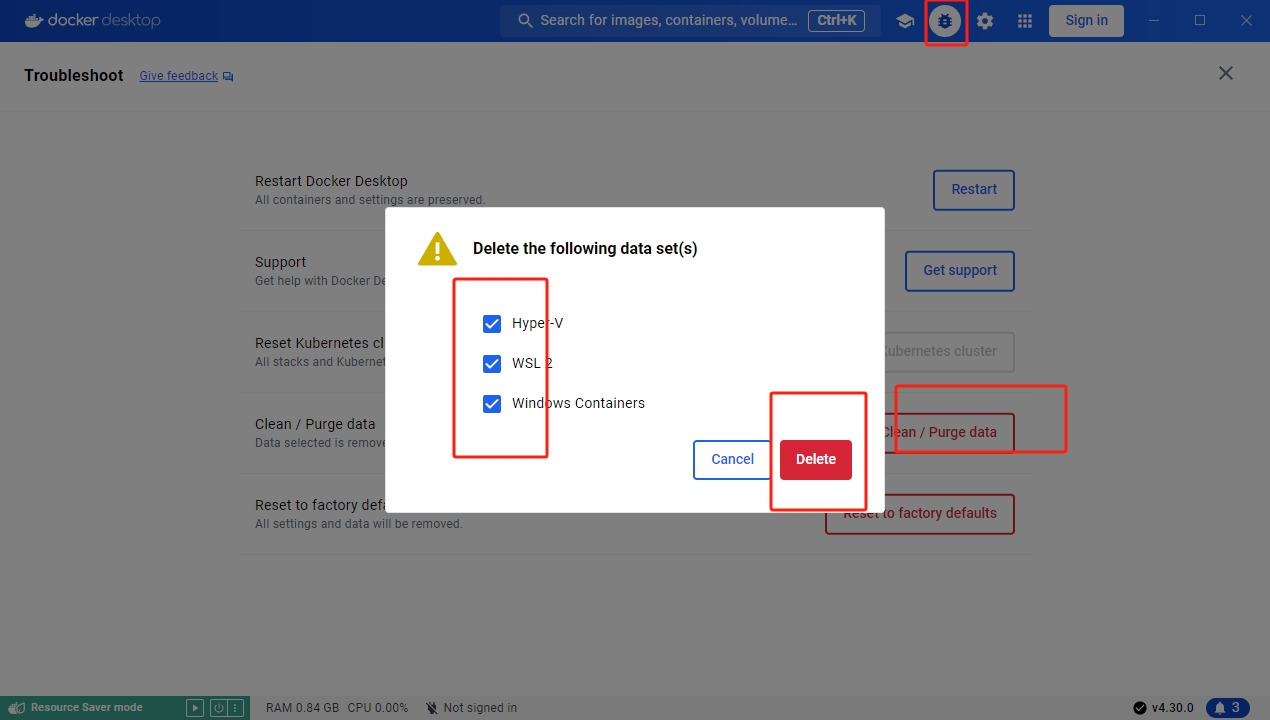This screenshot has height=720, width=1270.
Task: Click the Restart button
Action: (x=973, y=190)
